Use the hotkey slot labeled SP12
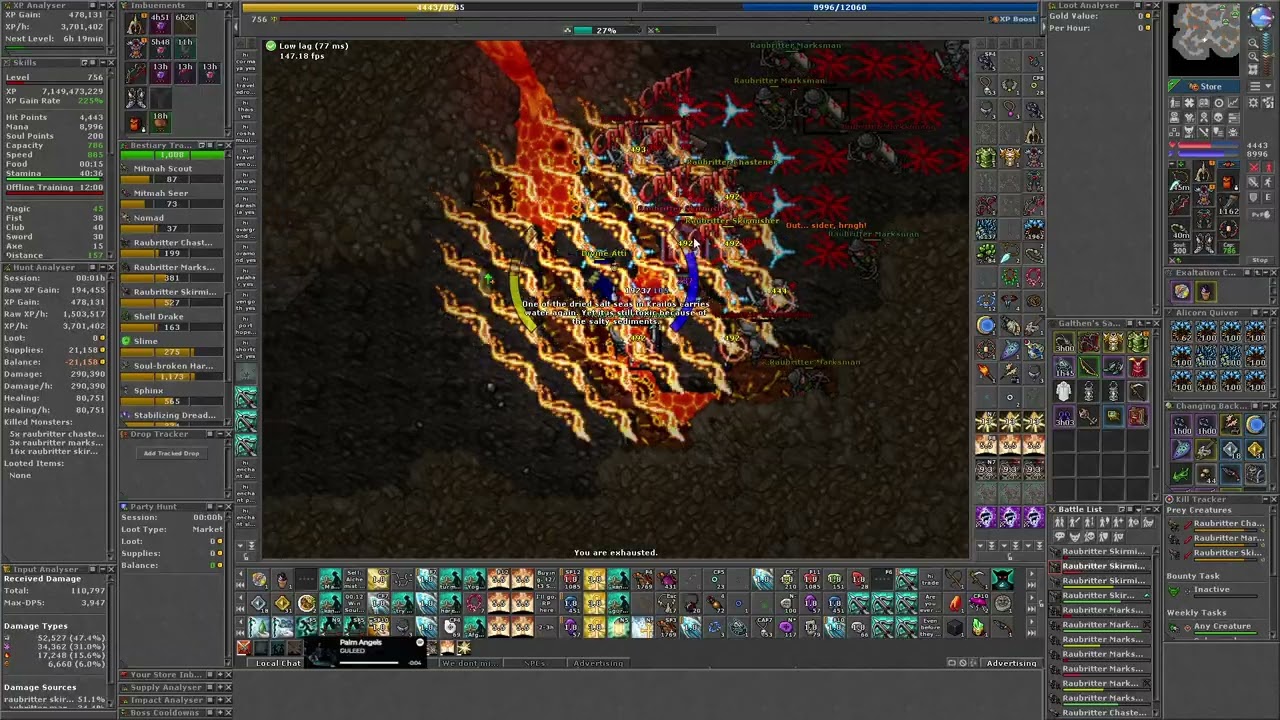The image size is (1280, 720). click(x=571, y=580)
